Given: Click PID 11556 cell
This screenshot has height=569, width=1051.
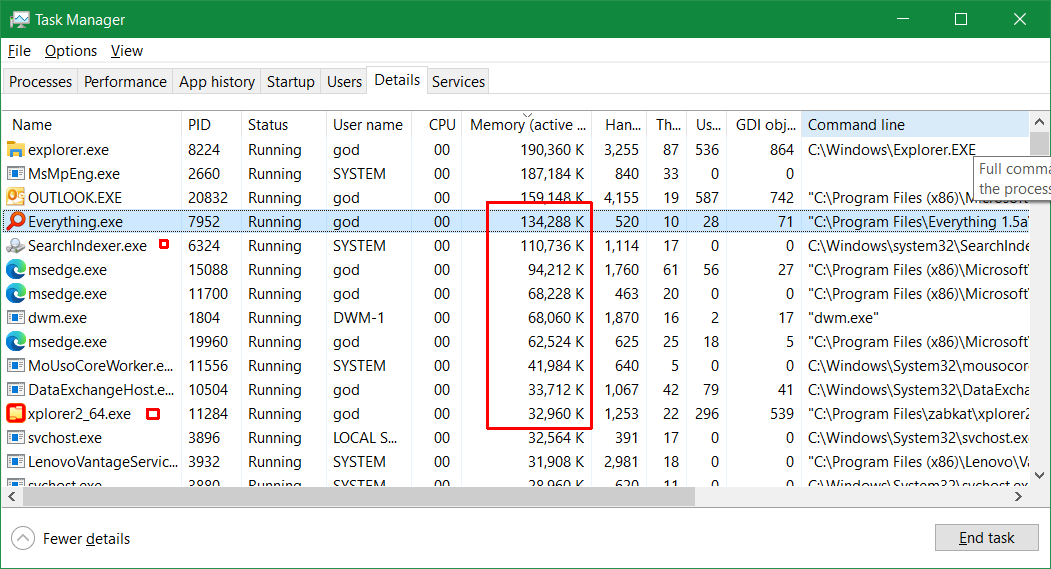Looking at the screenshot, I should pyautogui.click(x=208, y=366).
